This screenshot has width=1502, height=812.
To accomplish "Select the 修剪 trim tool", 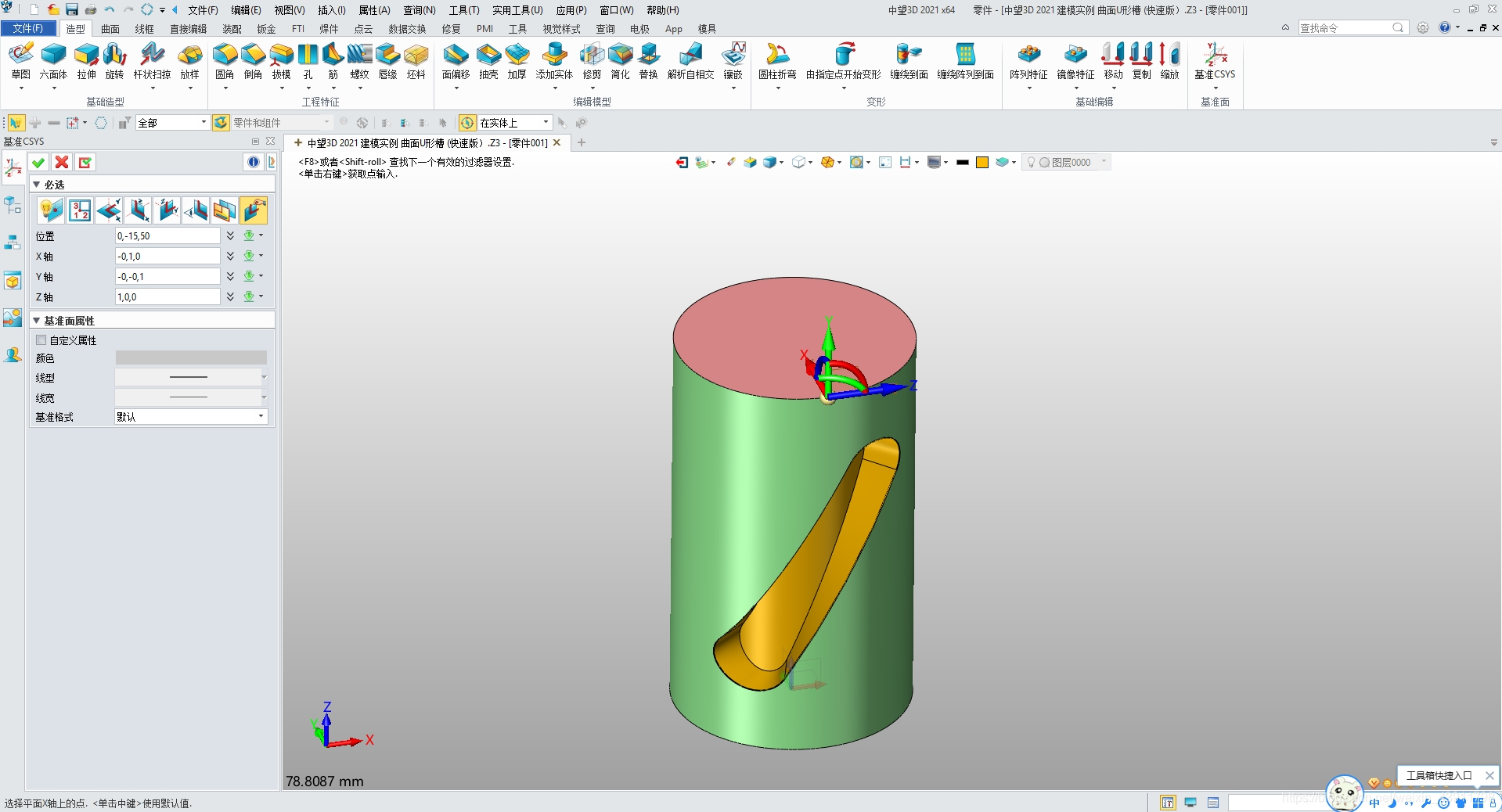I will 592,62.
